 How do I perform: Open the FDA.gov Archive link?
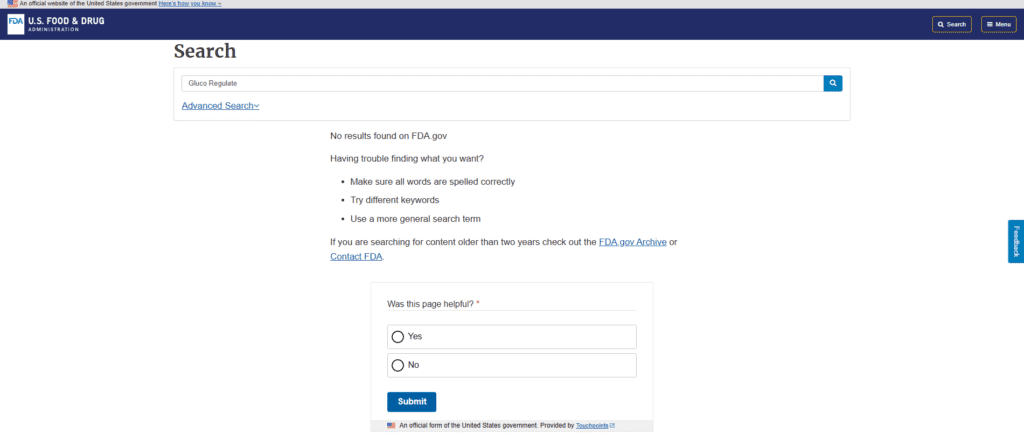click(x=633, y=242)
